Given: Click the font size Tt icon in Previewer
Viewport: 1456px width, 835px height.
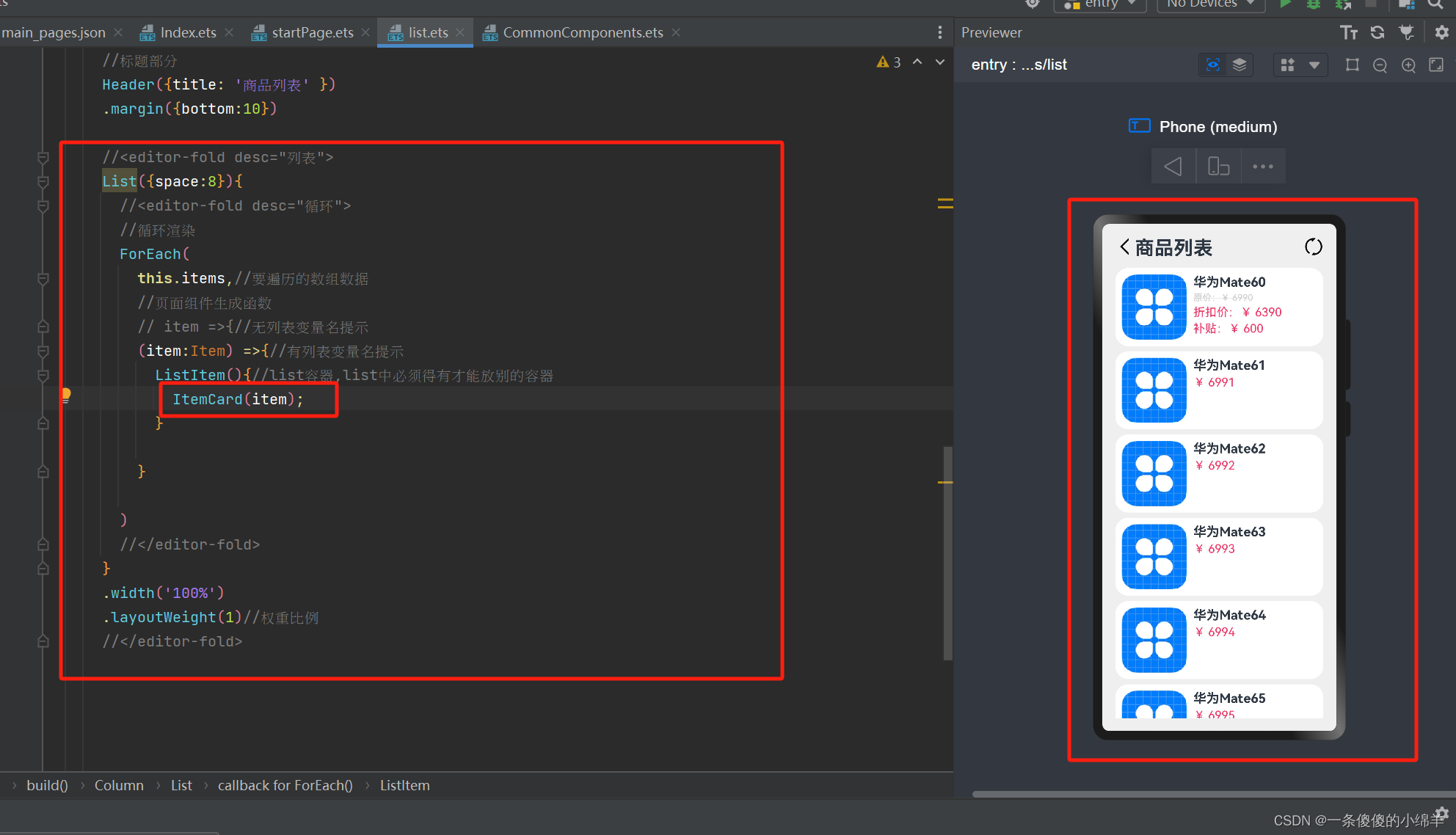Looking at the screenshot, I should click(x=1348, y=32).
